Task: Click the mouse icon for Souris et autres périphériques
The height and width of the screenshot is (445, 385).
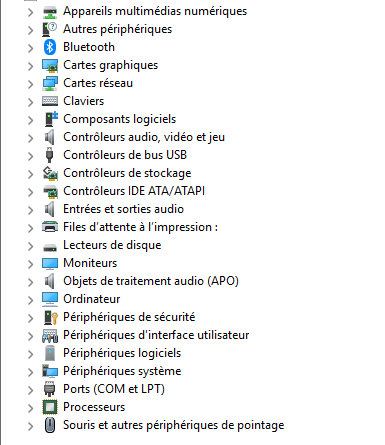Action: coord(50,425)
